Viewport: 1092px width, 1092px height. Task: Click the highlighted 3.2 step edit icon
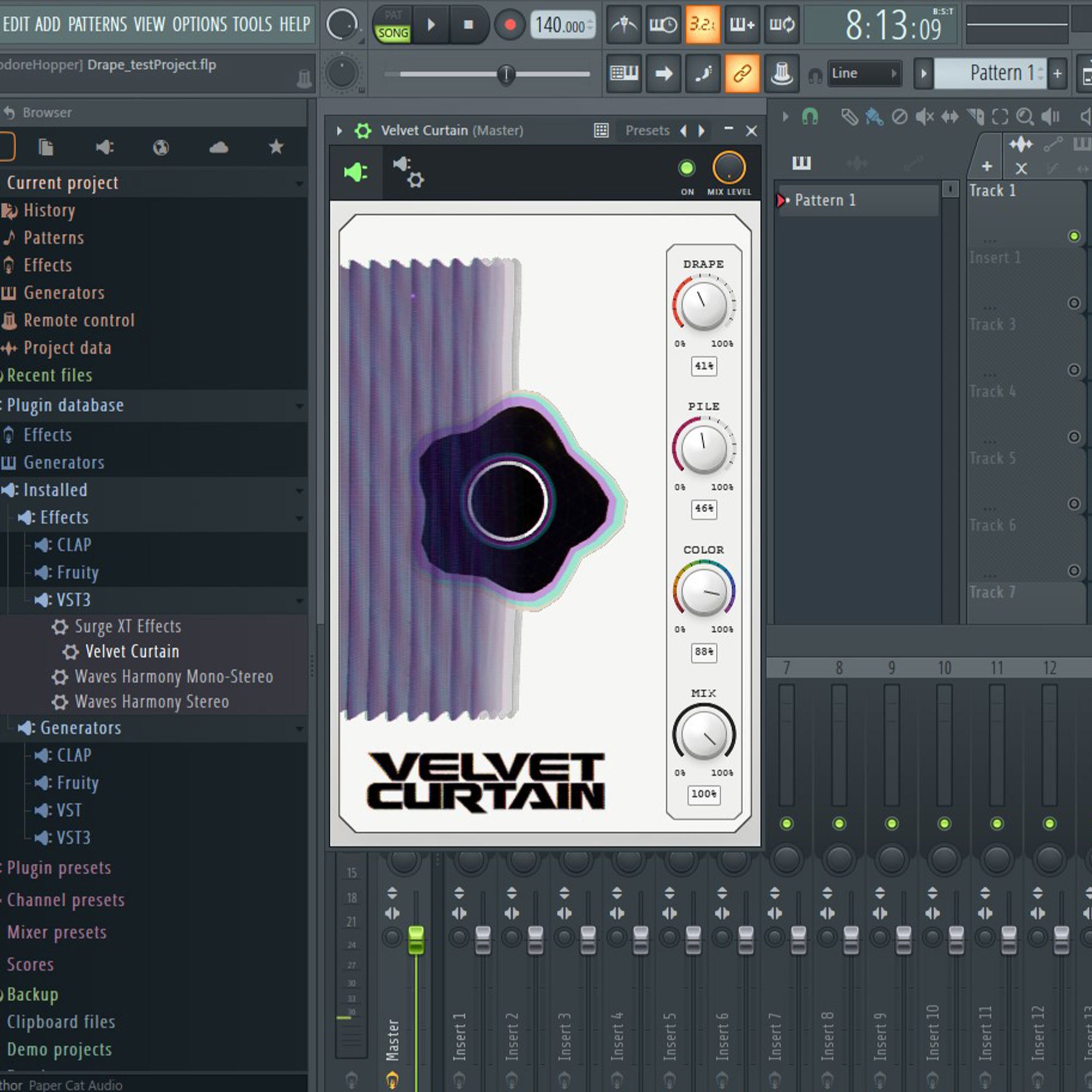pyautogui.click(x=703, y=25)
